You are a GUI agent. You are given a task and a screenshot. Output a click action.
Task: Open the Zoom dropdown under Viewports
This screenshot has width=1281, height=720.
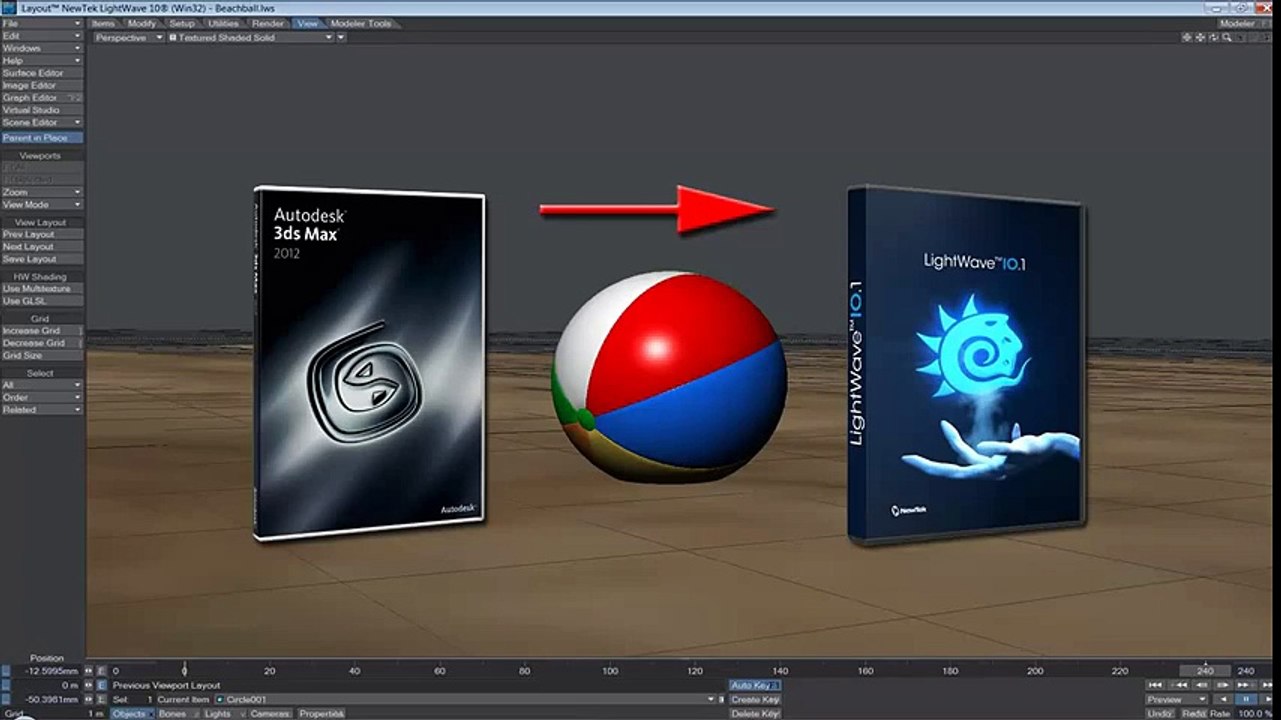click(x=42, y=192)
